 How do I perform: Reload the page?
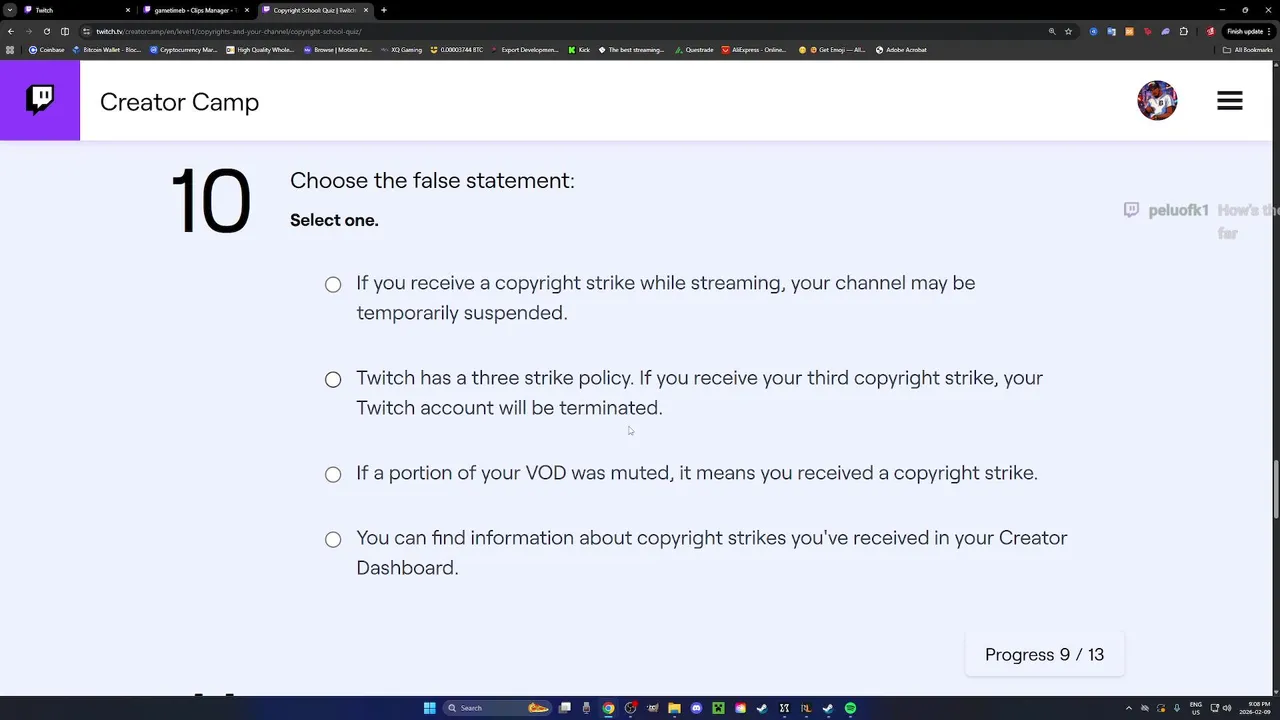coord(46,31)
